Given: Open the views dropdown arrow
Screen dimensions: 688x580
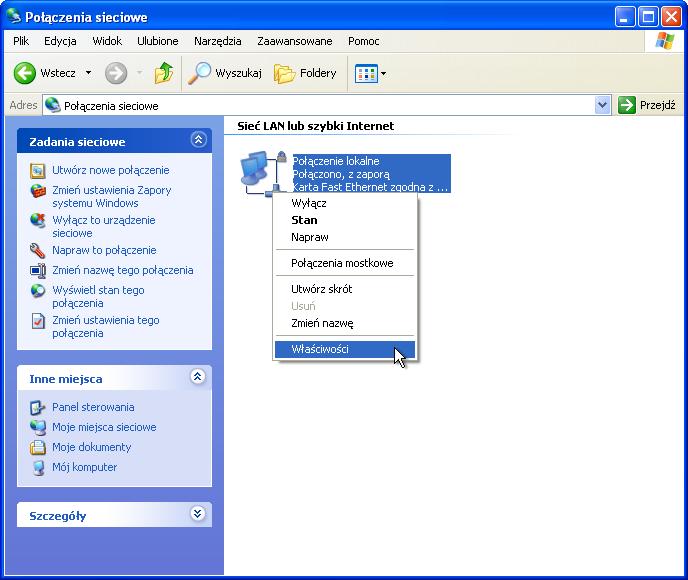Looking at the screenshot, I should click(x=383, y=73).
